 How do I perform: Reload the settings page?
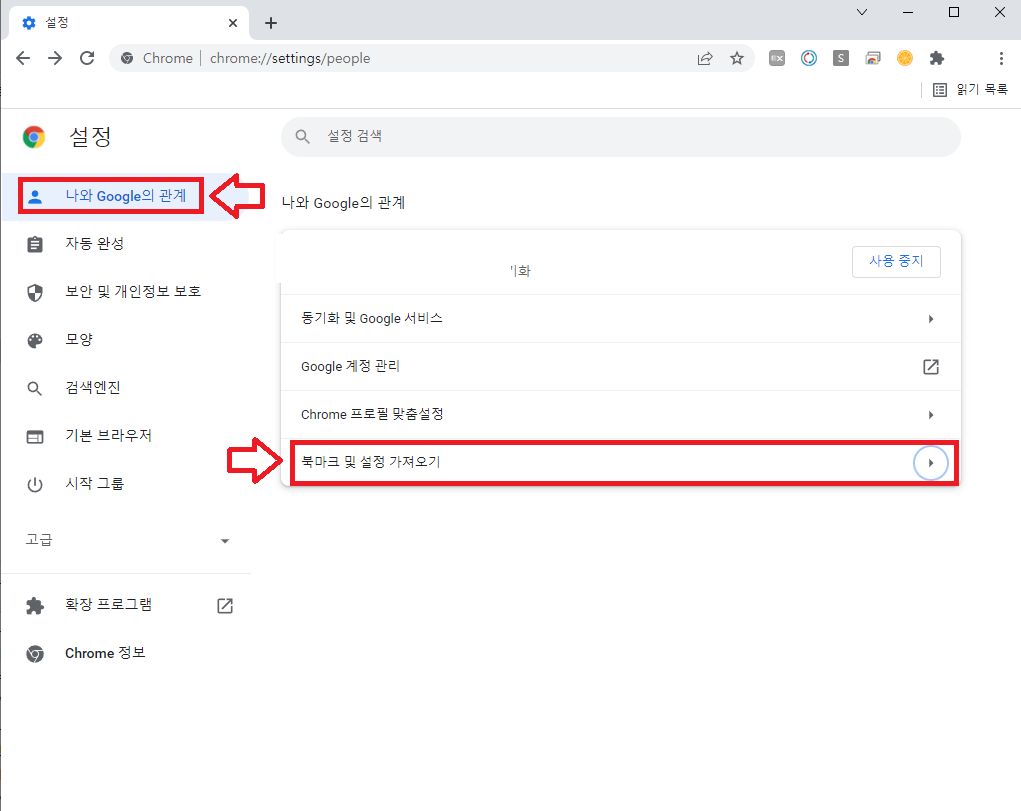87,58
